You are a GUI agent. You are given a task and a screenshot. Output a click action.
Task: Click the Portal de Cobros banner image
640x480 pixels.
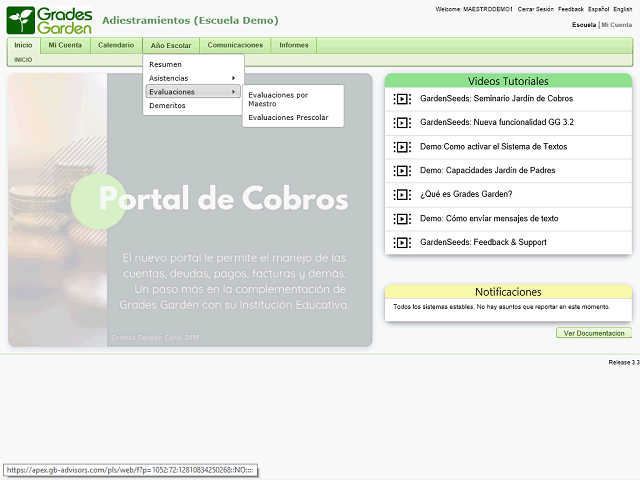coord(190,210)
